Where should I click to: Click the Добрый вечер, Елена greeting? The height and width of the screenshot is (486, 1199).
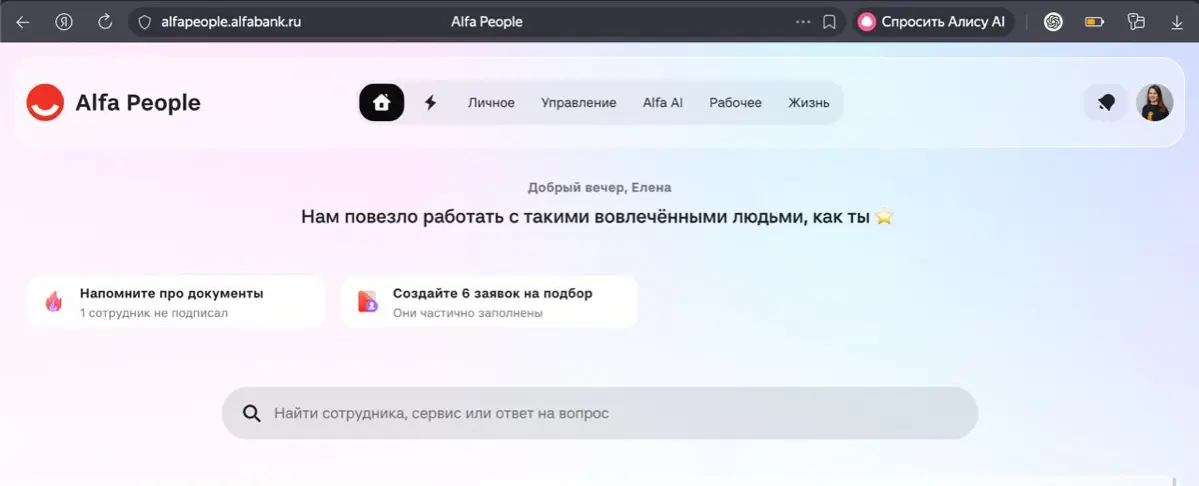[600, 187]
